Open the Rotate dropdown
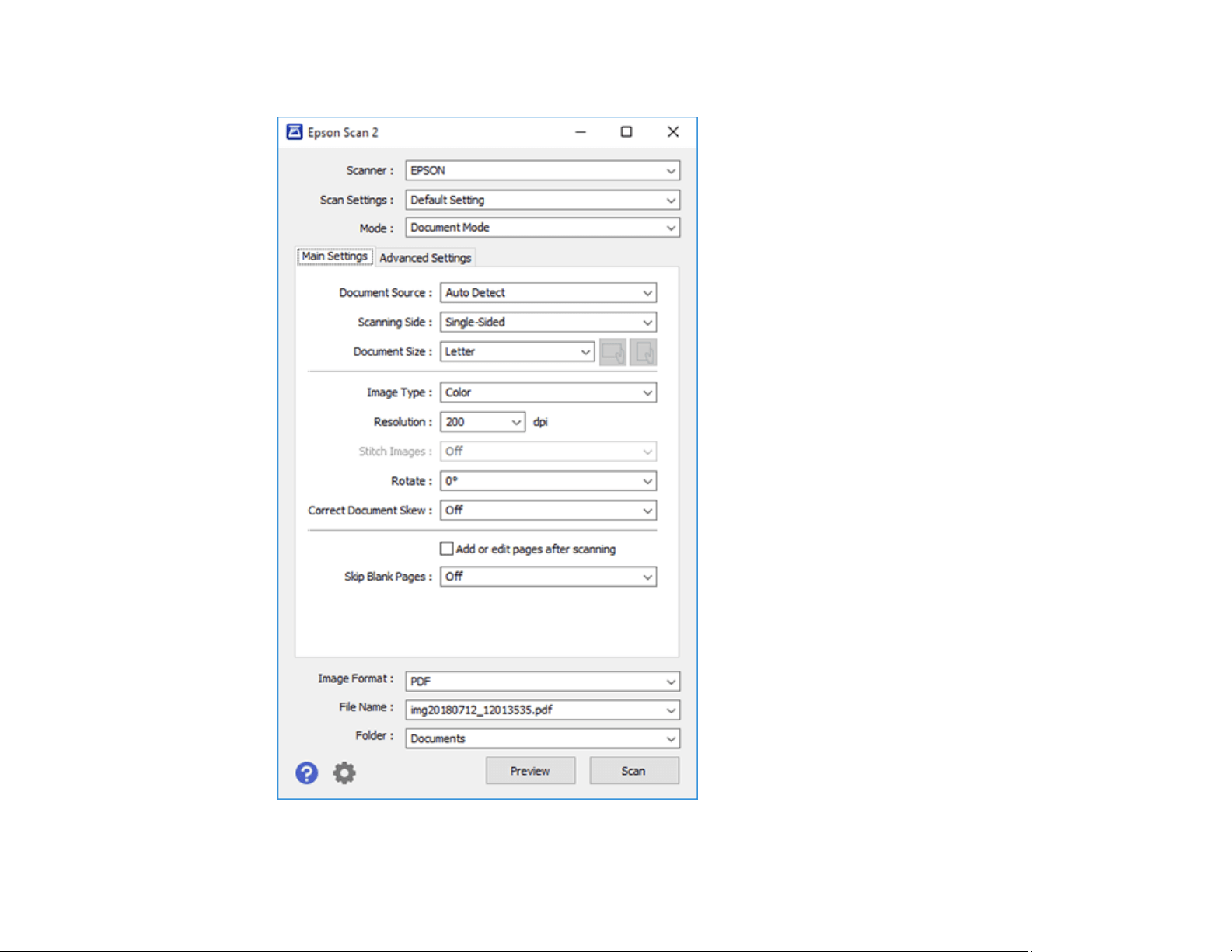The width and height of the screenshot is (1232, 952). tap(548, 481)
